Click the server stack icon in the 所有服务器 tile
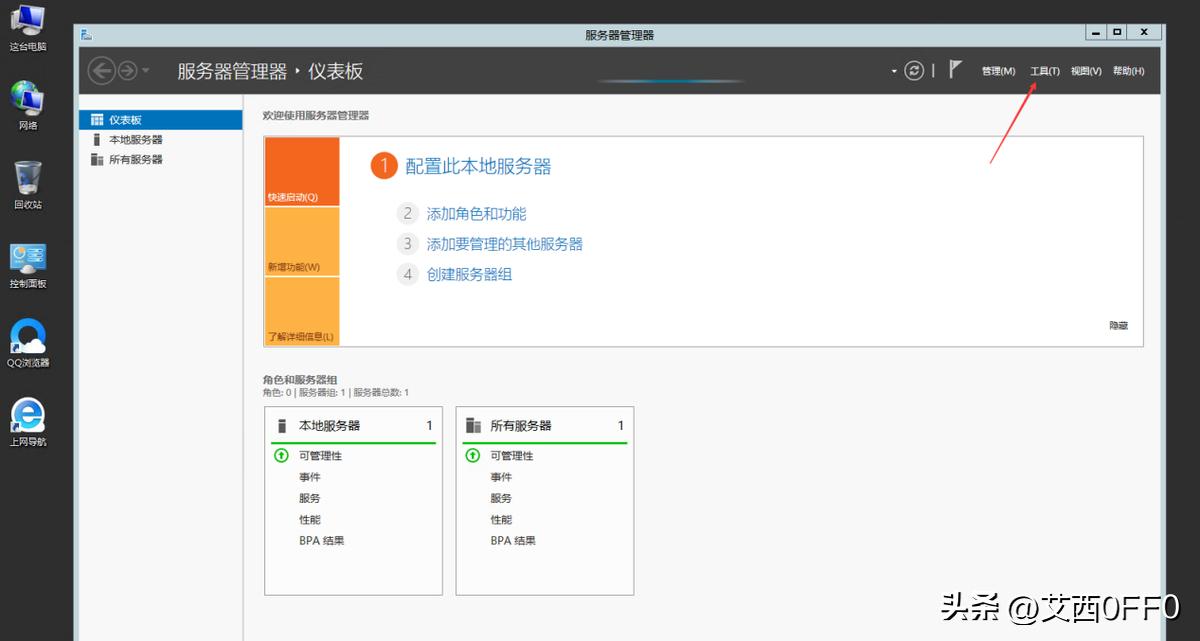This screenshot has height=641, width=1200. (472, 424)
